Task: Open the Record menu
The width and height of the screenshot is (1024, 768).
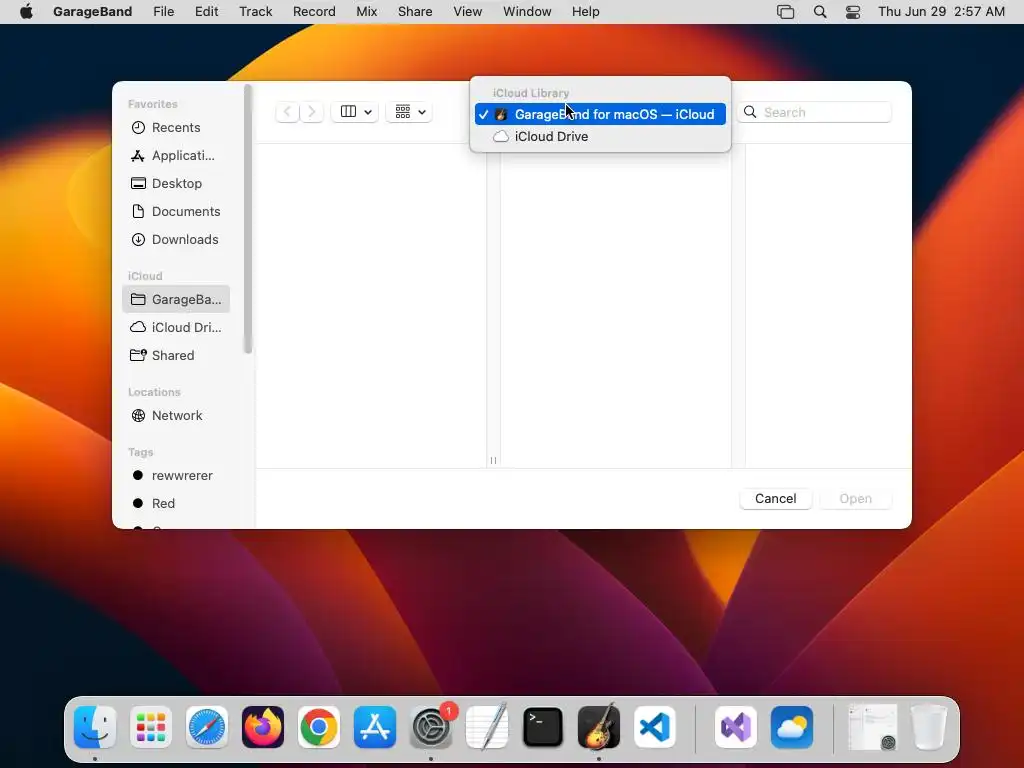Action: 314,12
